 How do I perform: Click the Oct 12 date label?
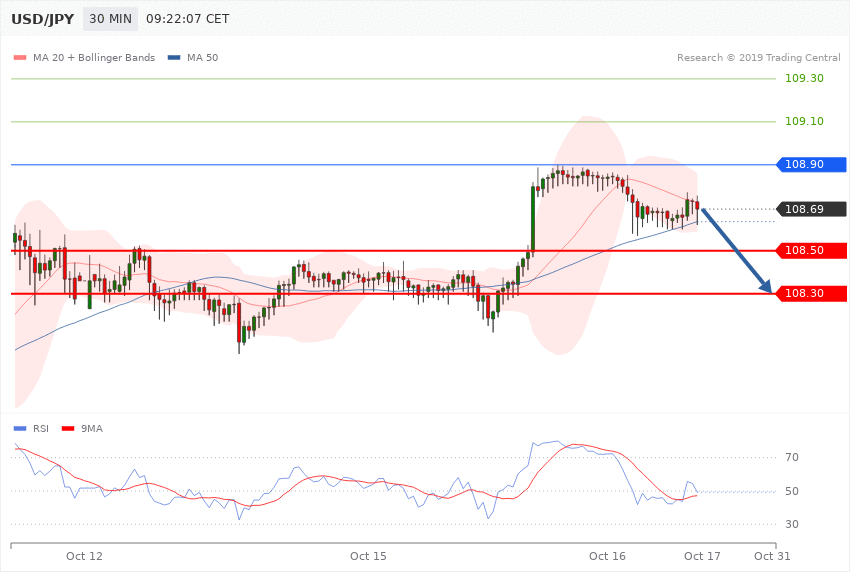(84, 556)
